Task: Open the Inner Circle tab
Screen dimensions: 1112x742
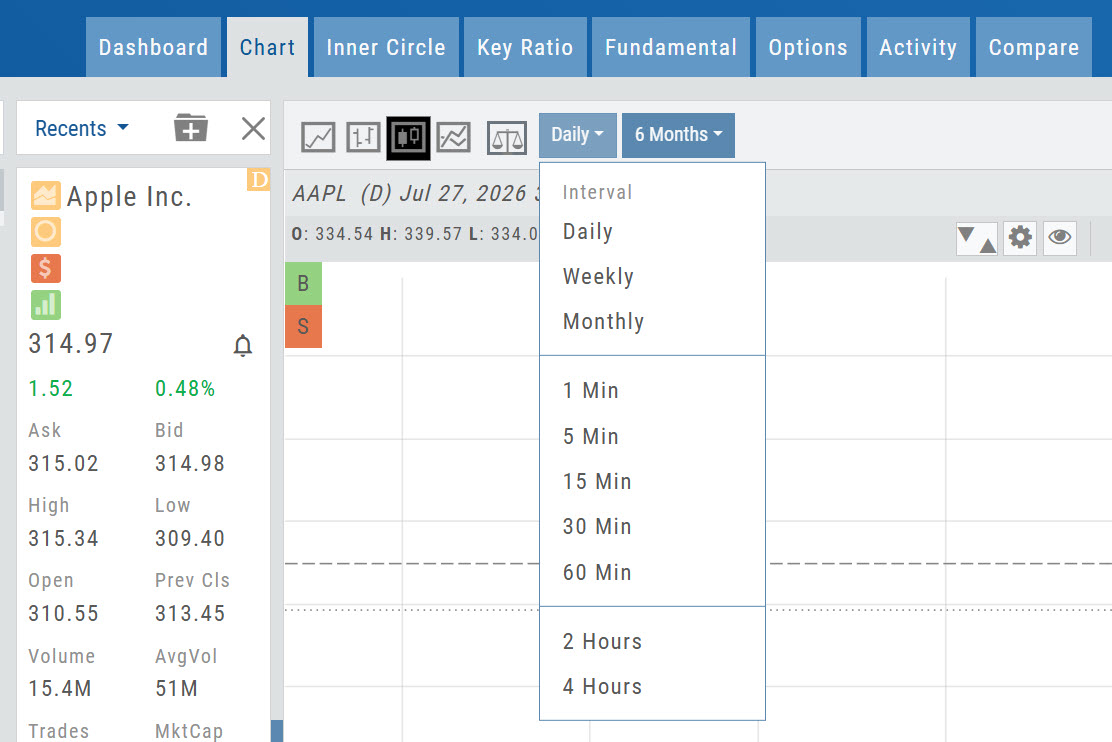Action: [x=386, y=48]
